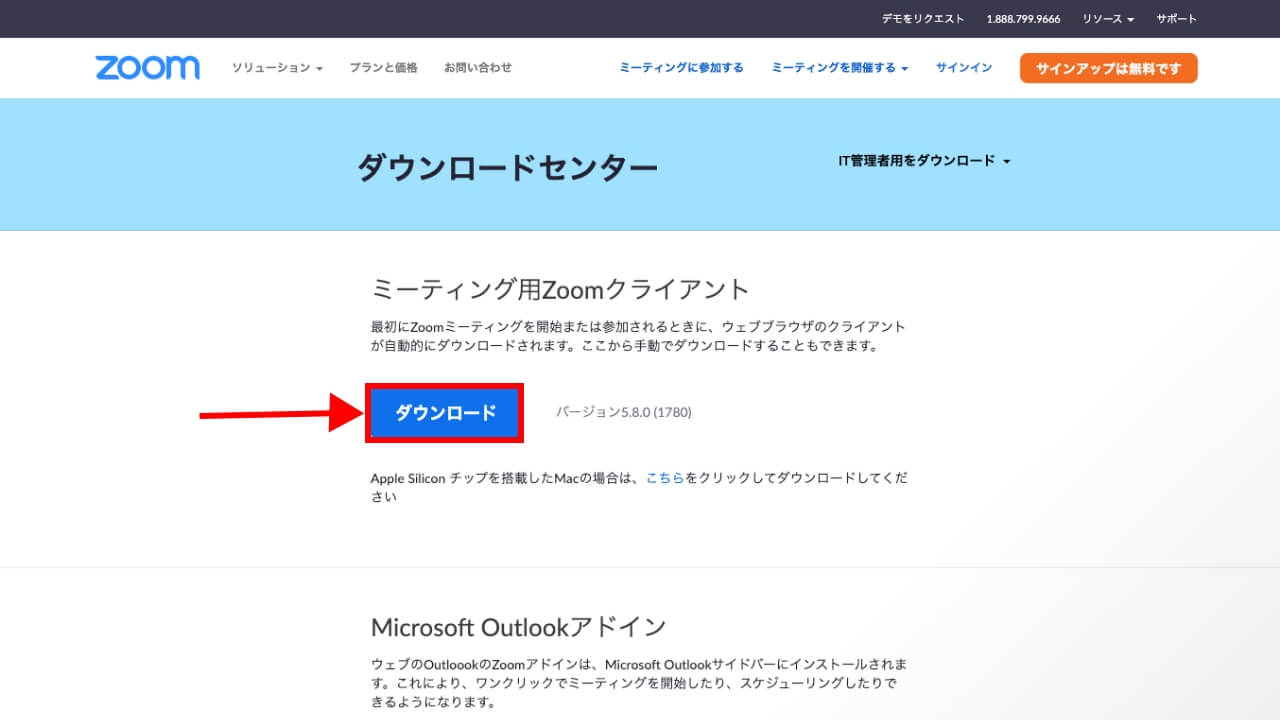Click the こちら link for Apple Silicon
Image resolution: width=1280 pixels, height=720 pixels.
[x=665, y=479]
